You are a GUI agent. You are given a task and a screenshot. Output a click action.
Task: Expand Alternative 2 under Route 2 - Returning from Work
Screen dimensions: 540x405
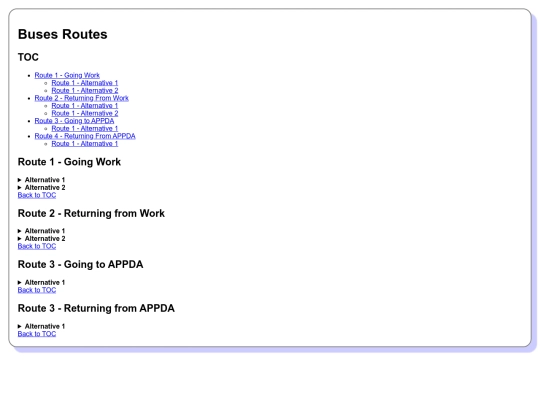41,238
